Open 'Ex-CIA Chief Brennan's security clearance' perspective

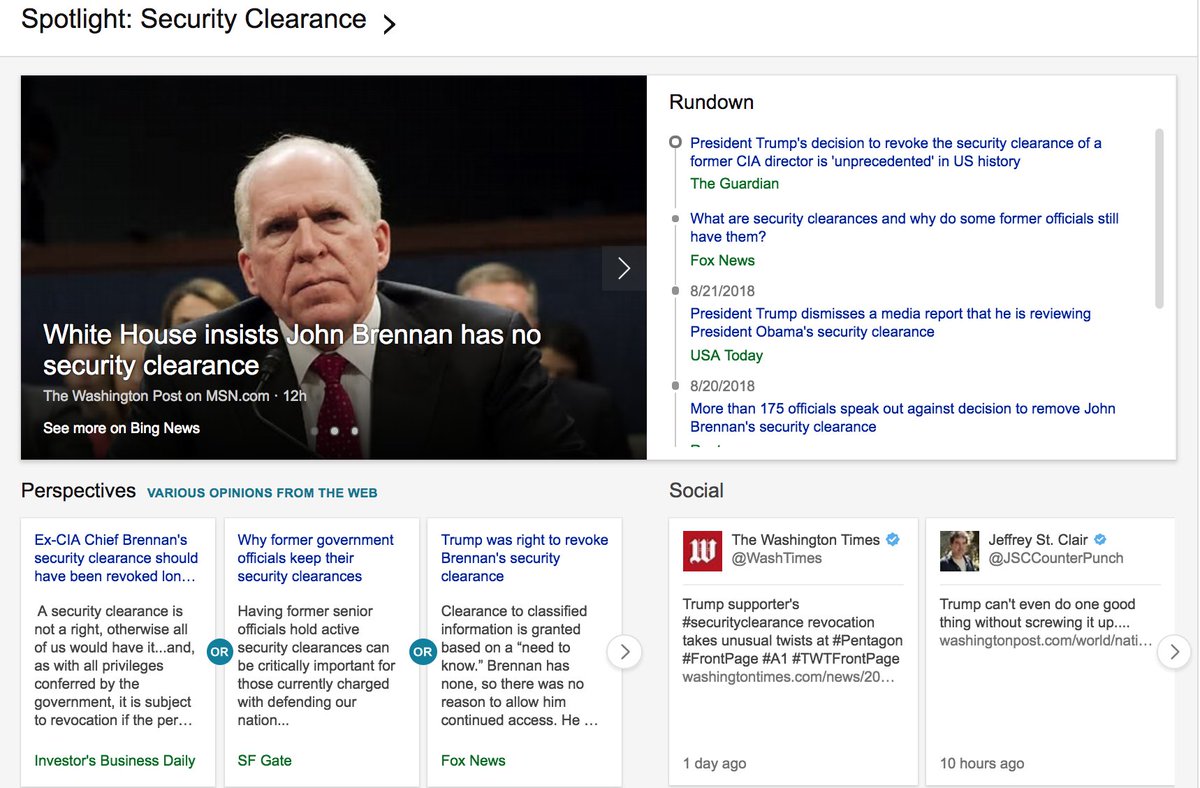[x=116, y=558]
